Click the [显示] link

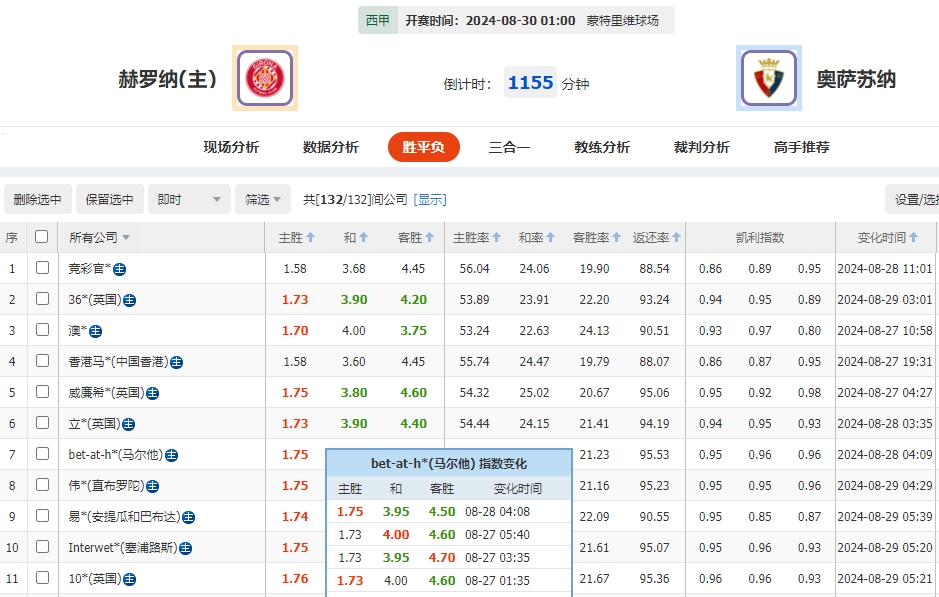(x=428, y=199)
